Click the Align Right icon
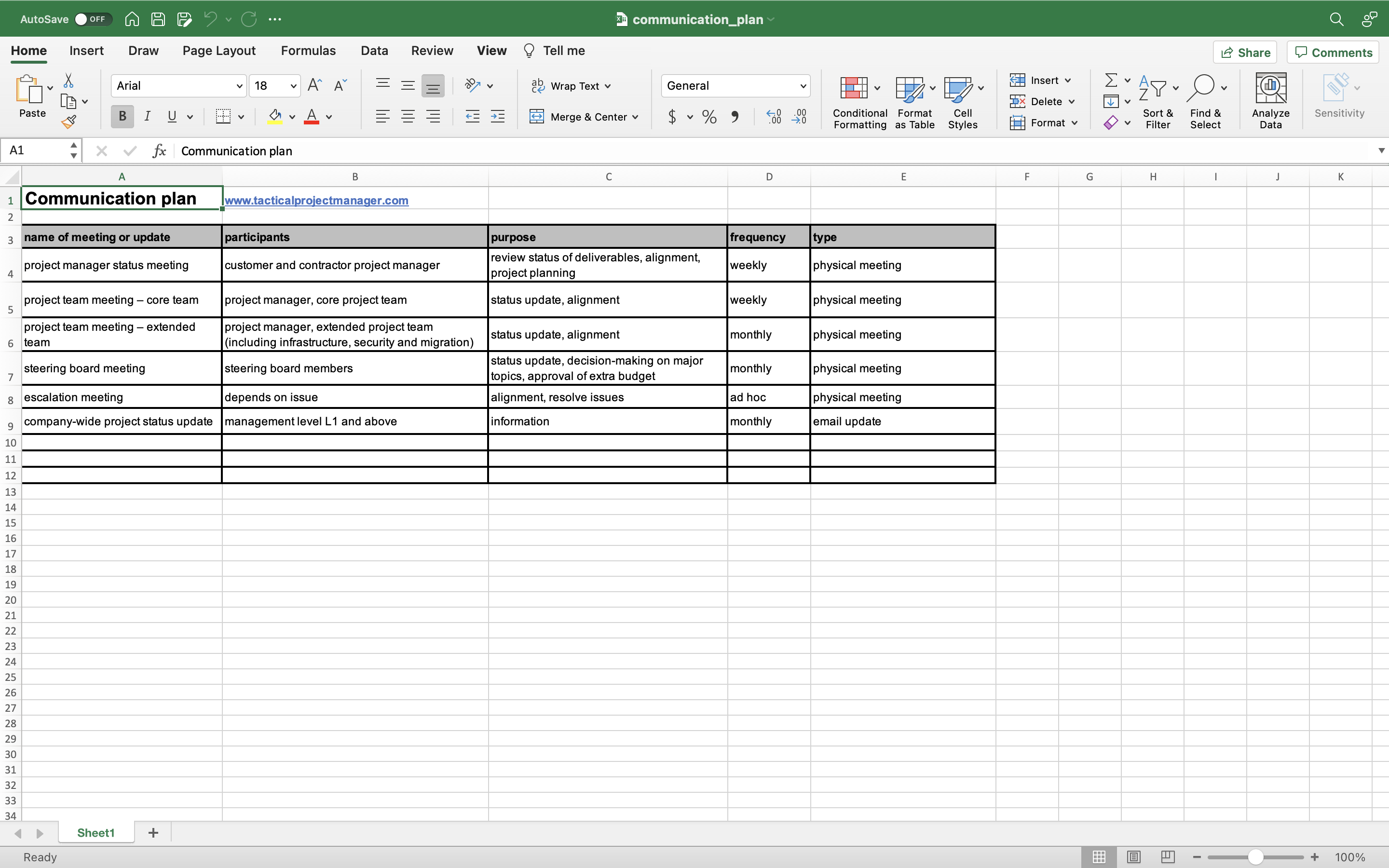Screen dimensions: 1389x868 pos(433,117)
